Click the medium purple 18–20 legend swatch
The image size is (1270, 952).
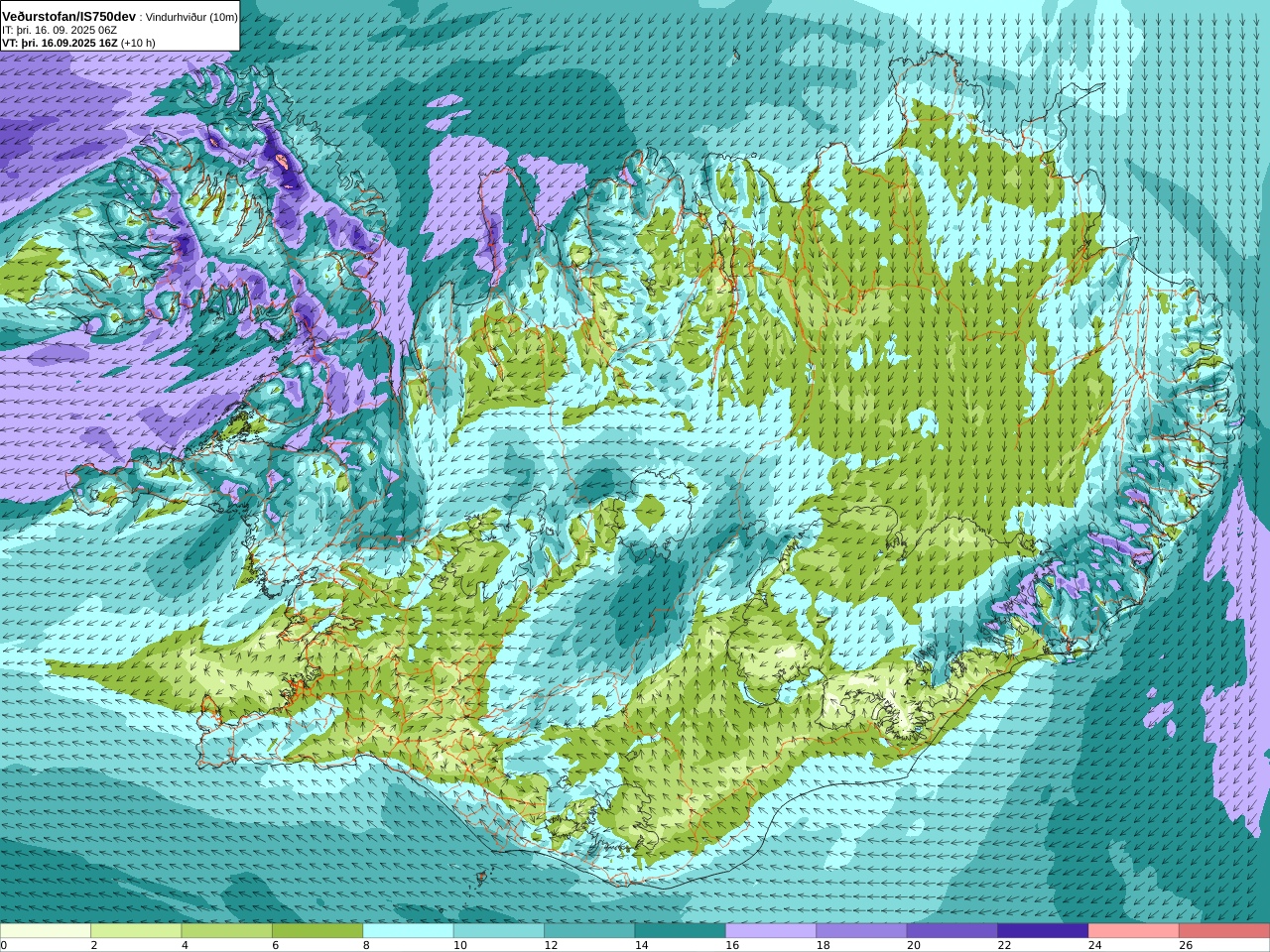[x=861, y=931]
